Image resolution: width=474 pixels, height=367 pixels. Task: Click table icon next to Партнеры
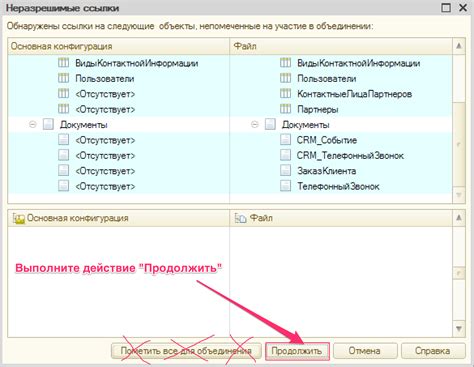pyautogui.click(x=285, y=109)
